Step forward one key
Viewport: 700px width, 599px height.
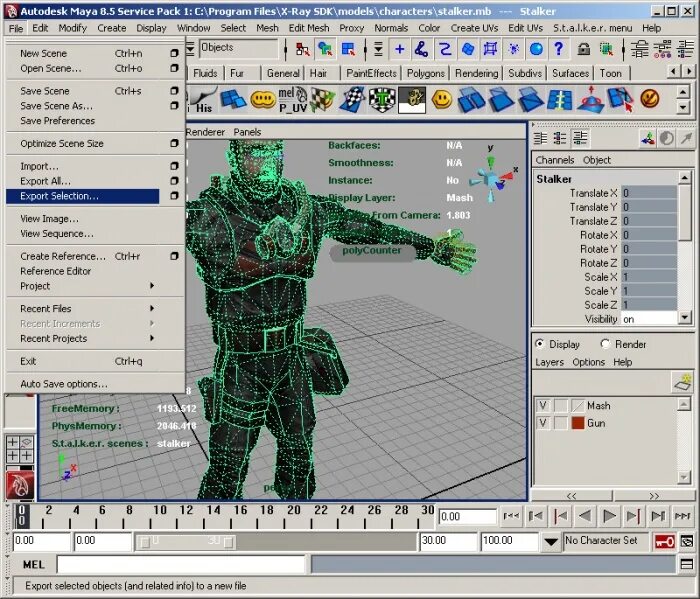click(x=633, y=516)
